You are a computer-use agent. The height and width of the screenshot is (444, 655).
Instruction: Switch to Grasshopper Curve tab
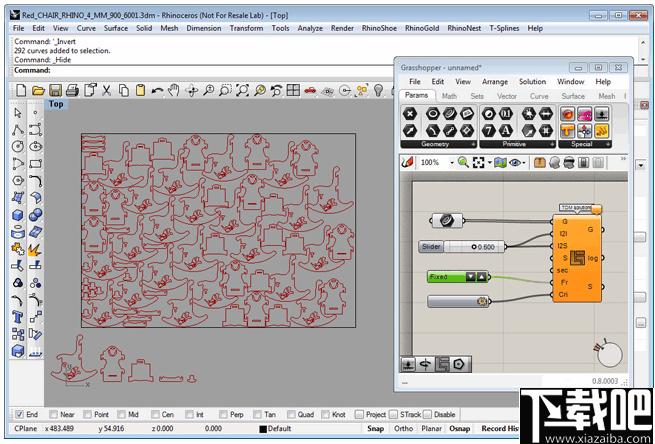539,96
